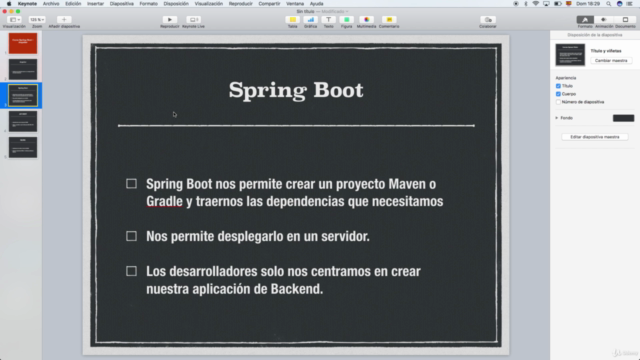This screenshot has width=640, height=360.
Task: Open the Ventana menu
Action: (295, 4)
